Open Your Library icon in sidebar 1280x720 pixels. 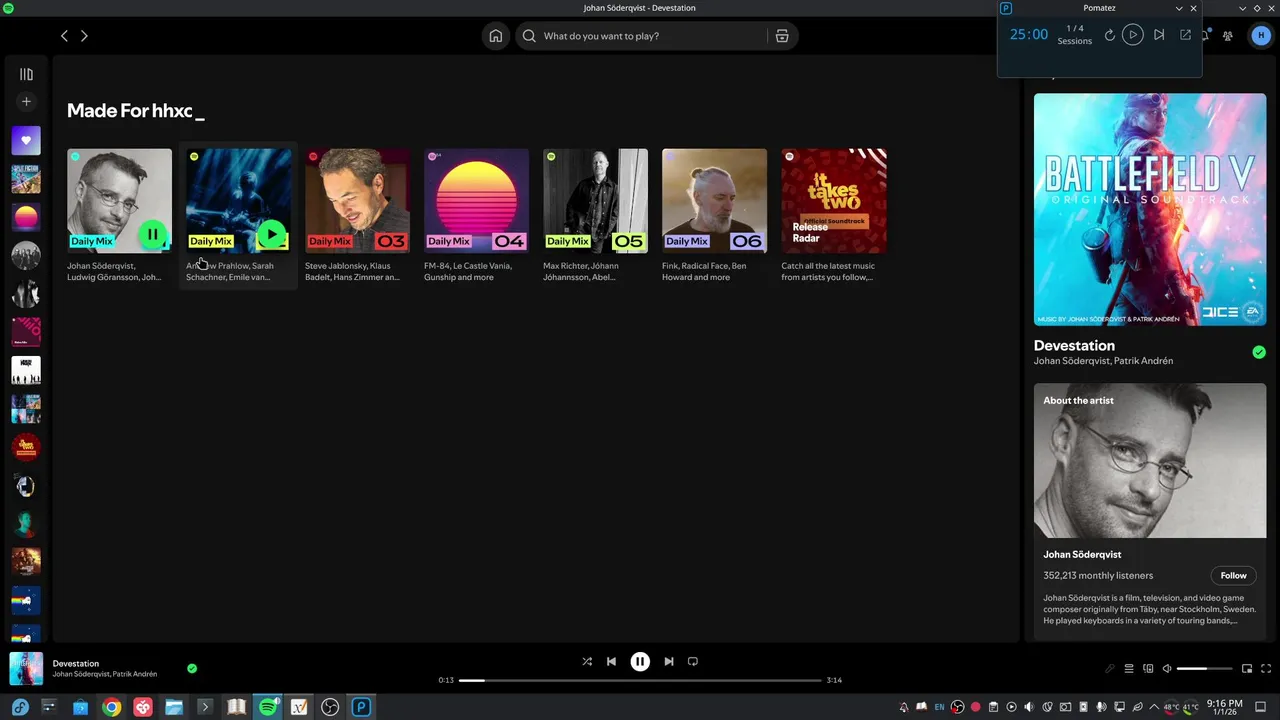tap(26, 74)
